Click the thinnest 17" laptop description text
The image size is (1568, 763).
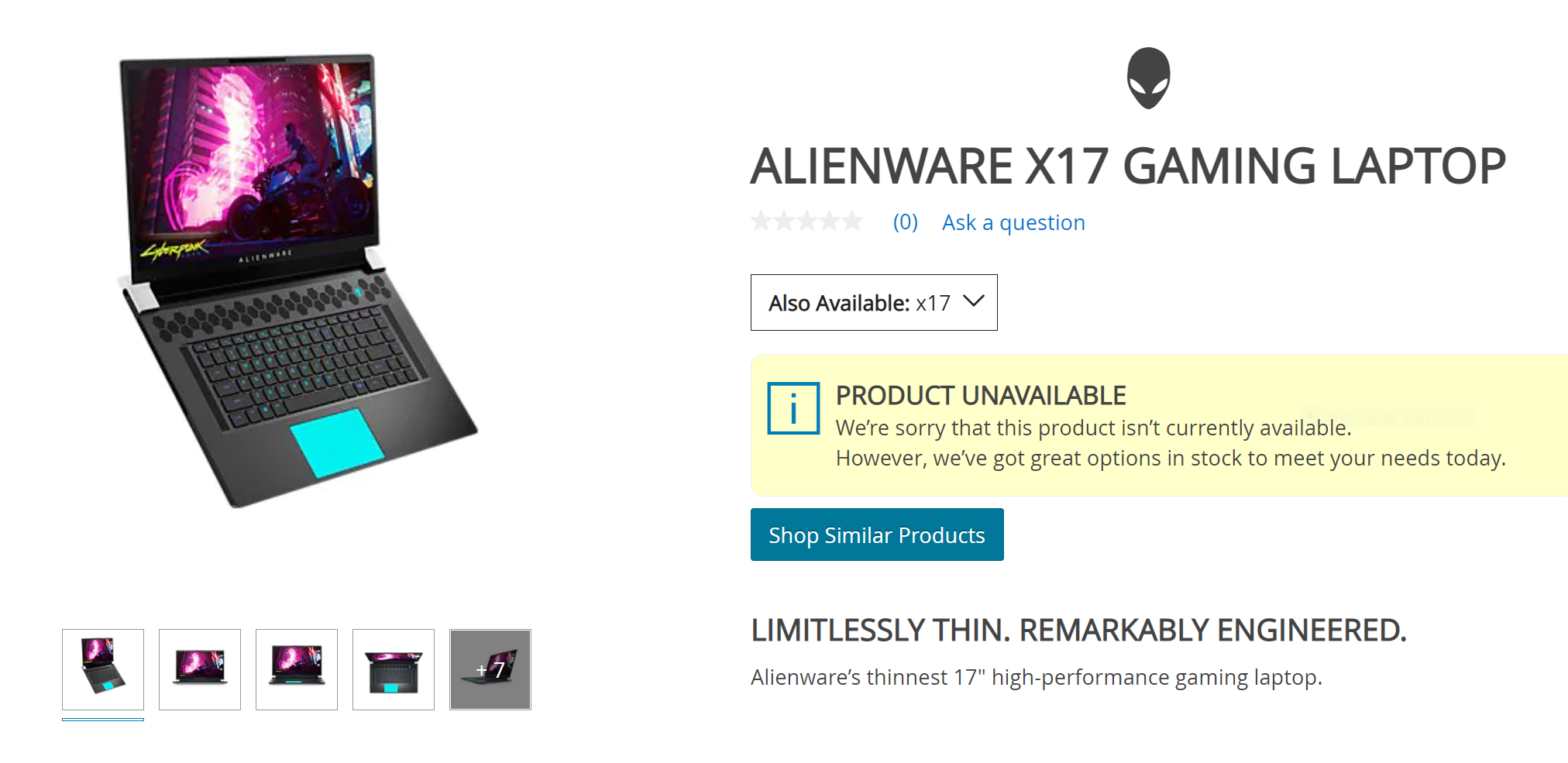[x=1036, y=678]
